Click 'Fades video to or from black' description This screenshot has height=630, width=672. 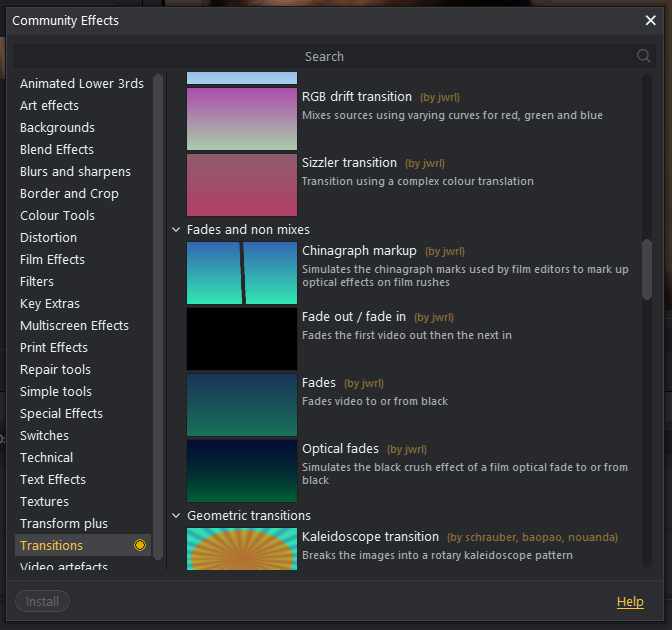tap(375, 401)
